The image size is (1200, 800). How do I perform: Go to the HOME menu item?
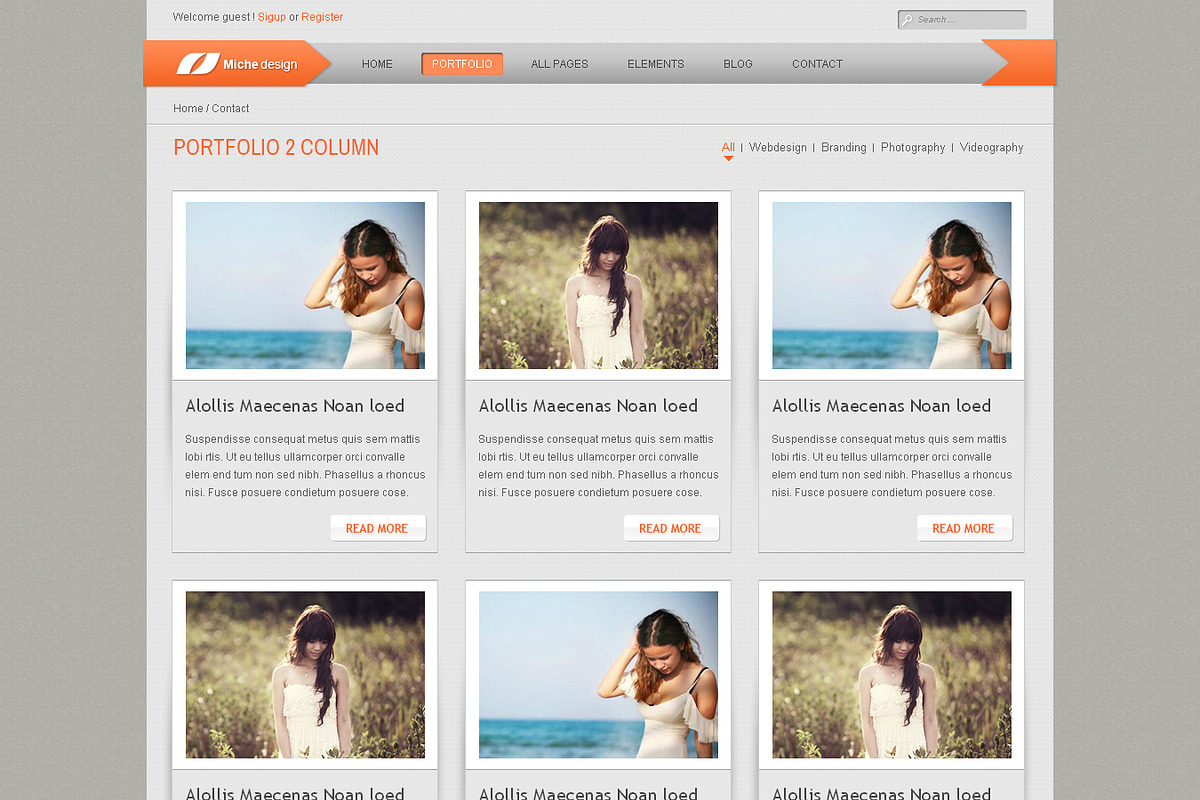pyautogui.click(x=377, y=64)
